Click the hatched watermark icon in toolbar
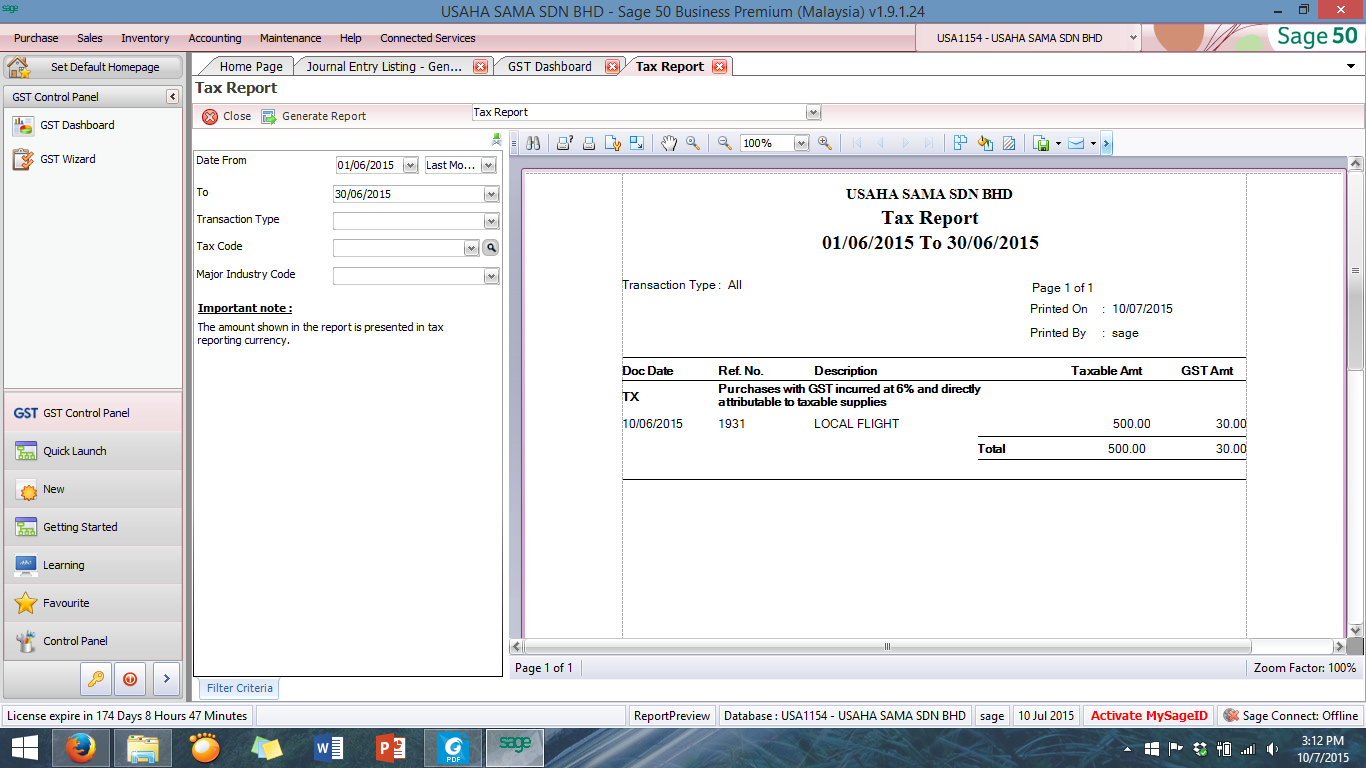The width and height of the screenshot is (1366, 768). [x=1009, y=143]
